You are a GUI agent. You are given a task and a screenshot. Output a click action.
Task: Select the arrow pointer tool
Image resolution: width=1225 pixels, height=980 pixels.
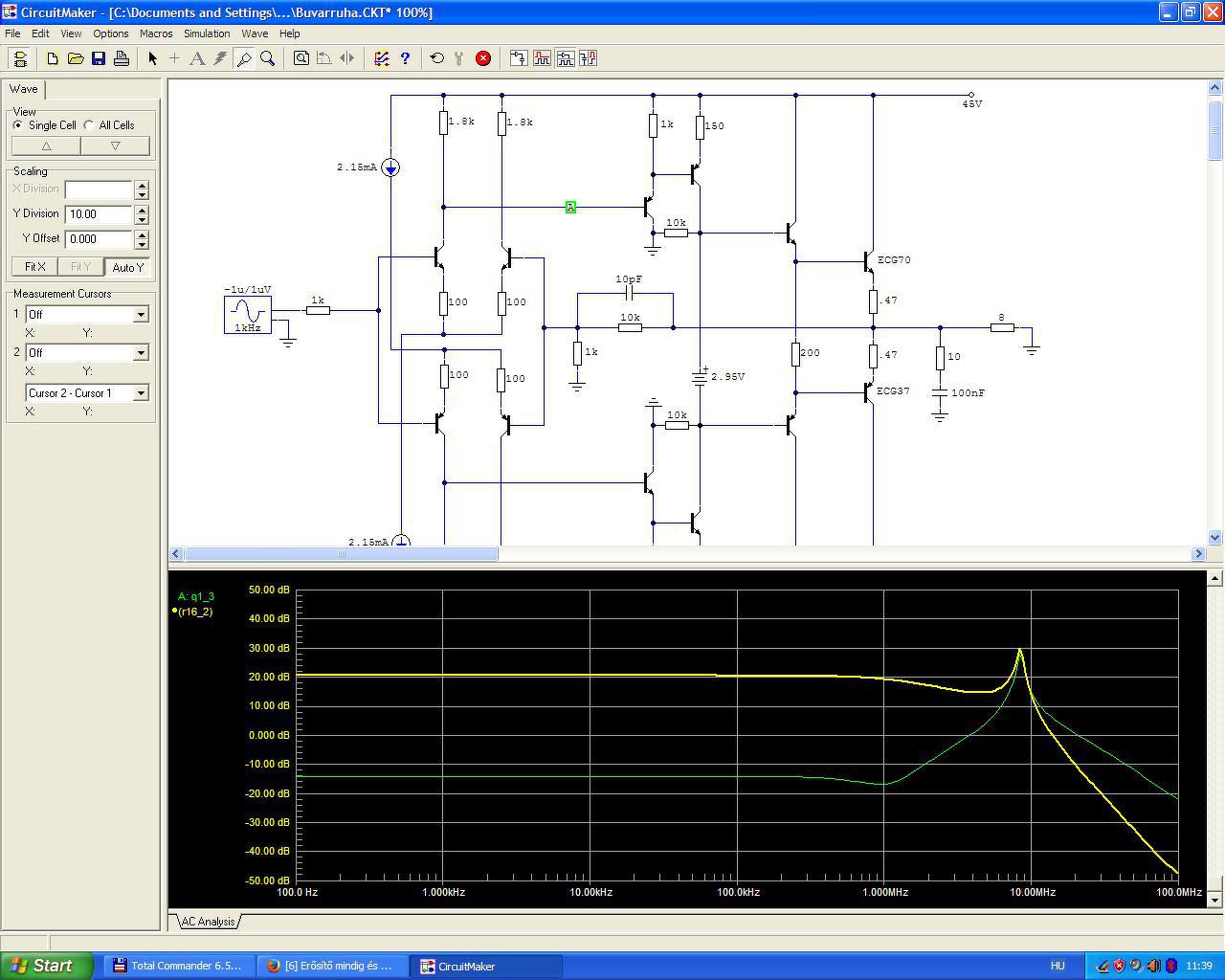(152, 58)
